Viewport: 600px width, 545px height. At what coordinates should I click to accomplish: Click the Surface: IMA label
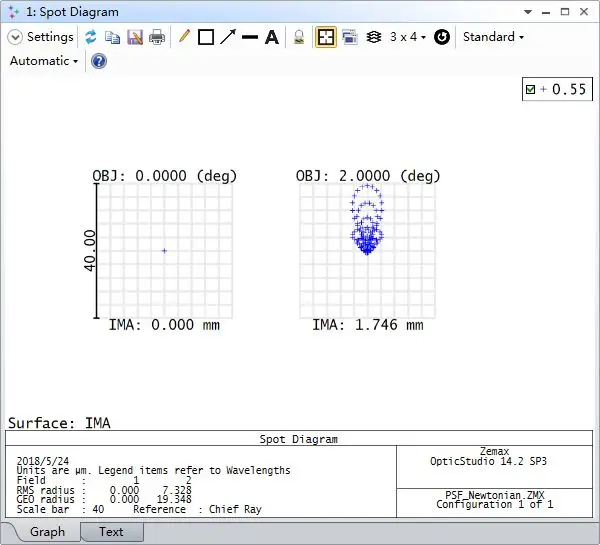tap(59, 423)
